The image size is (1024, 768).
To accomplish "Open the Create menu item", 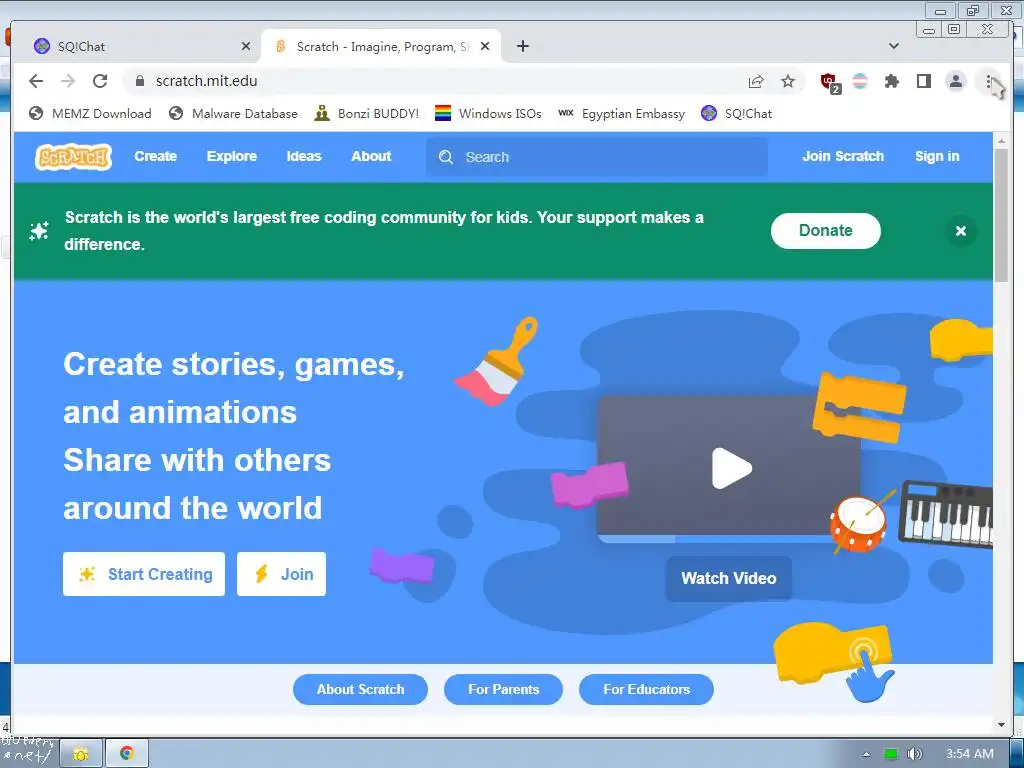I will pos(155,156).
